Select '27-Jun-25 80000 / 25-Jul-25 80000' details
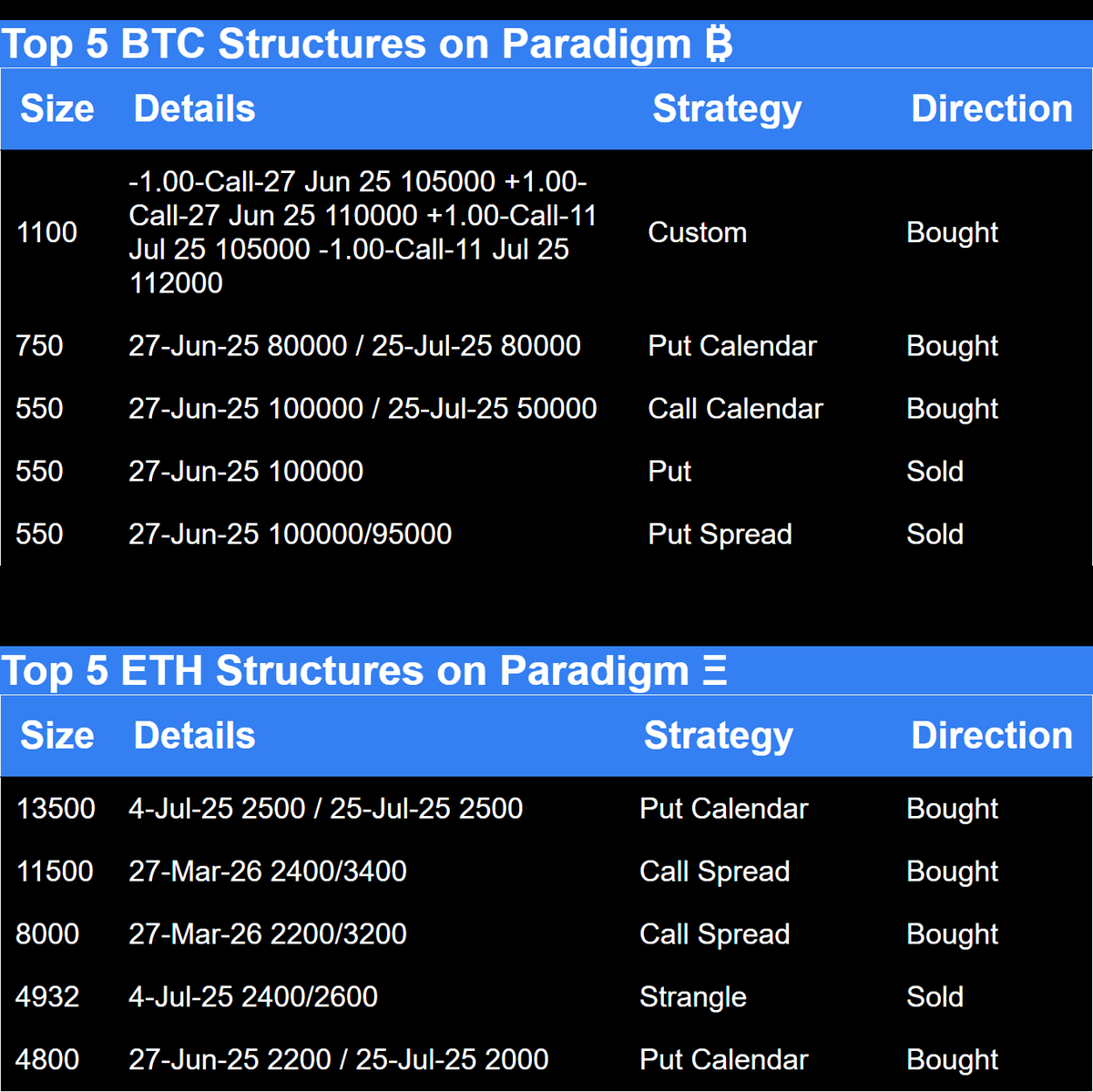The image size is (1093, 1092). [x=354, y=346]
